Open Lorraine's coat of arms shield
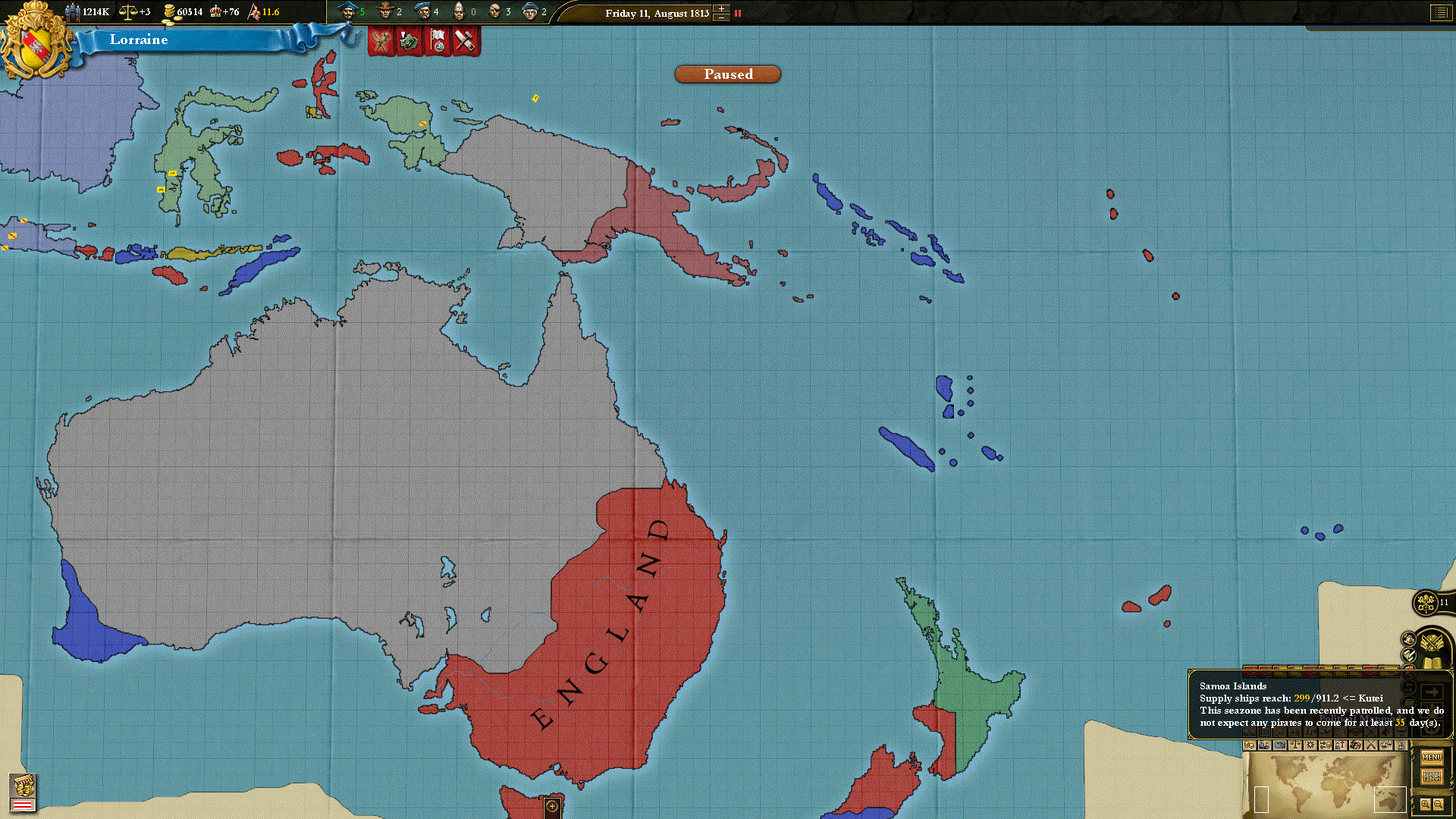 tap(36, 45)
